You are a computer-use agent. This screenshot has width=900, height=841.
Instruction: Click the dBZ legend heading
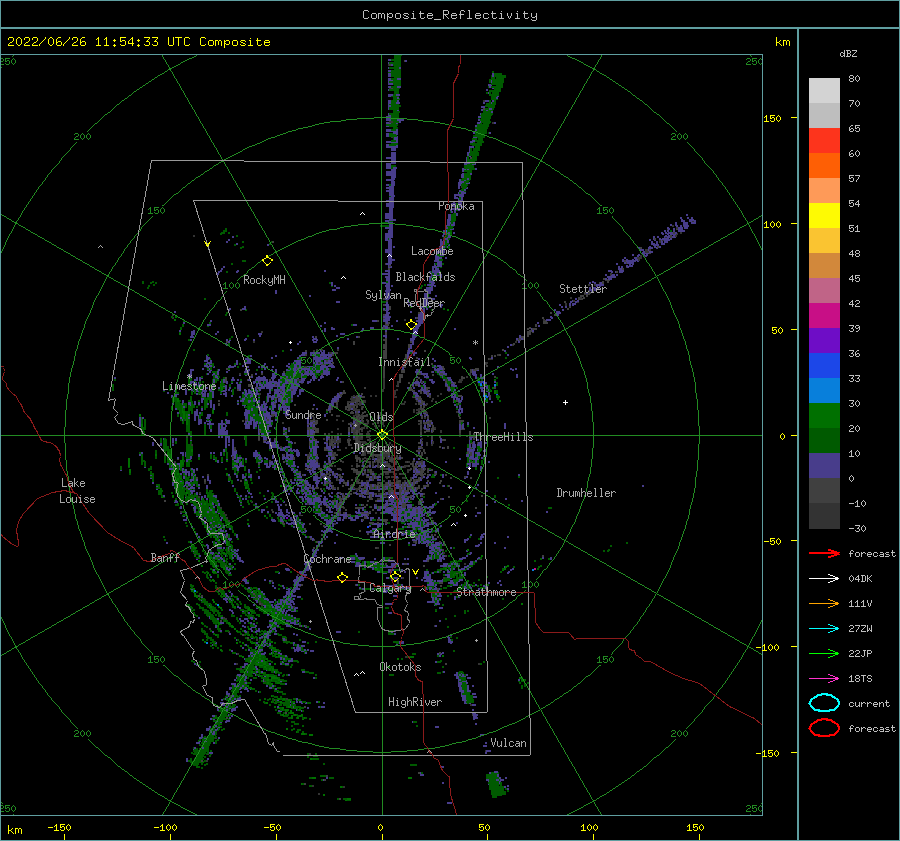848,53
